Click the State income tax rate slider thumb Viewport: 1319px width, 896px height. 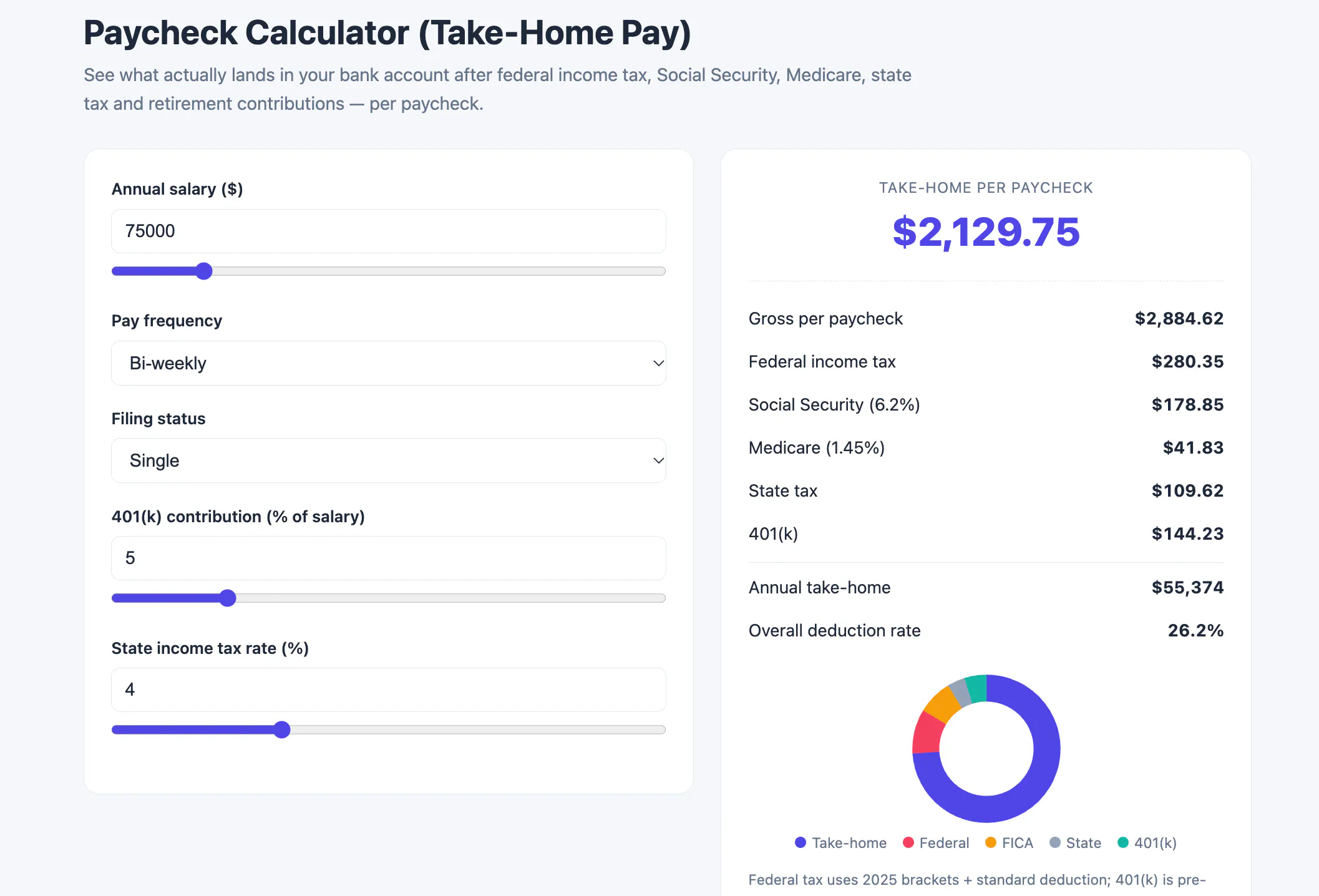pos(282,729)
